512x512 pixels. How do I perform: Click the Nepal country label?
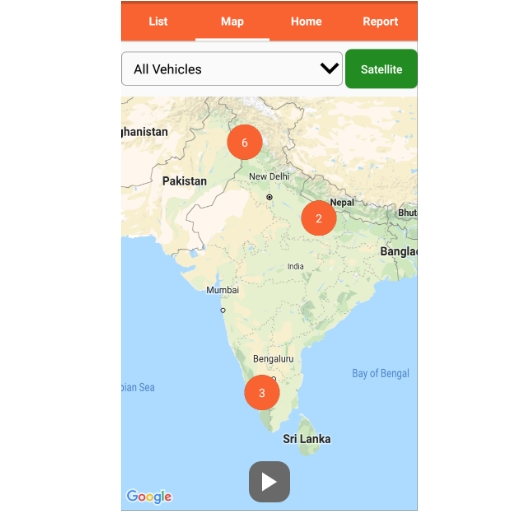coord(342,202)
